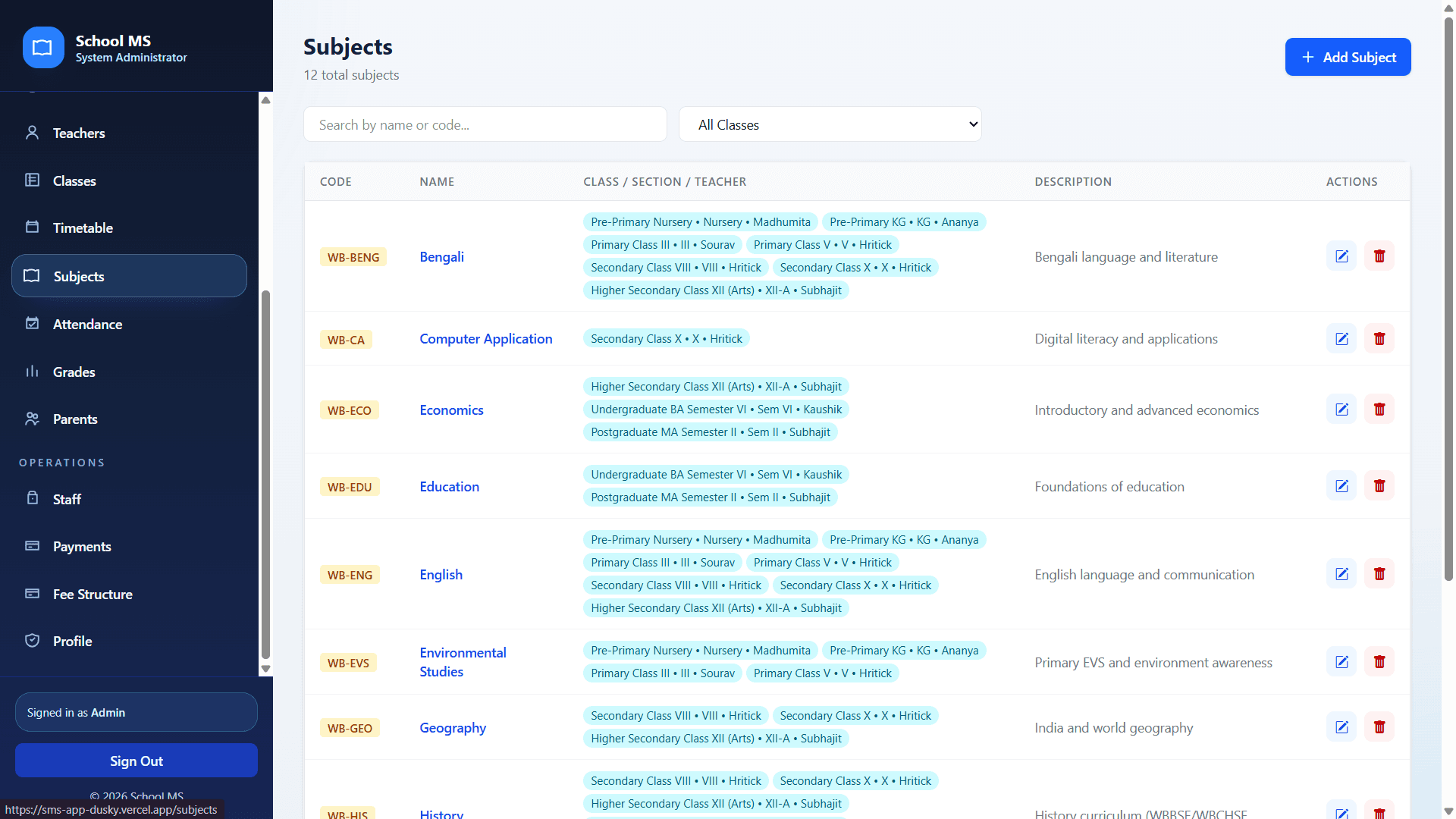
Task: Click the '12 total subjects' count text
Action: pyautogui.click(x=351, y=75)
